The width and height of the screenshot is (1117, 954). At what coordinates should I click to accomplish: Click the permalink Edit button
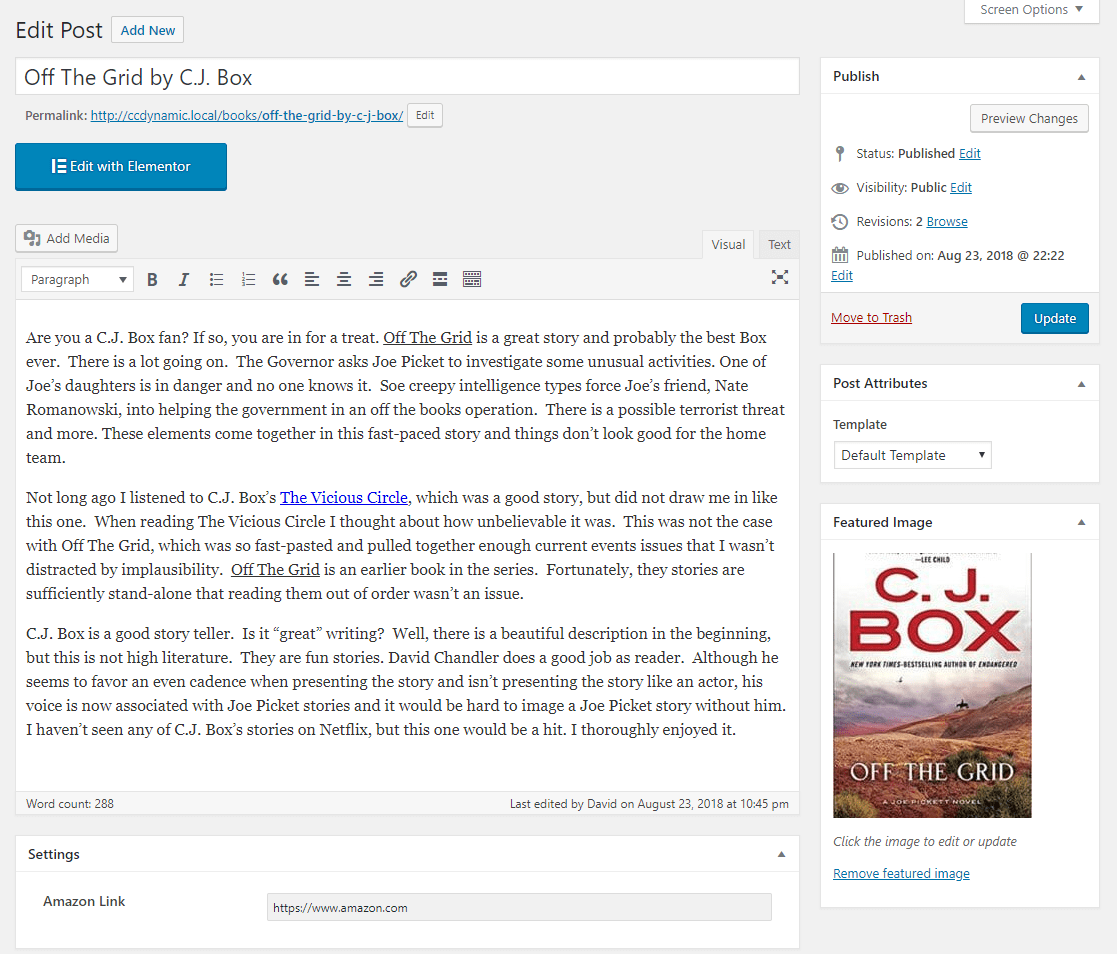(425, 115)
